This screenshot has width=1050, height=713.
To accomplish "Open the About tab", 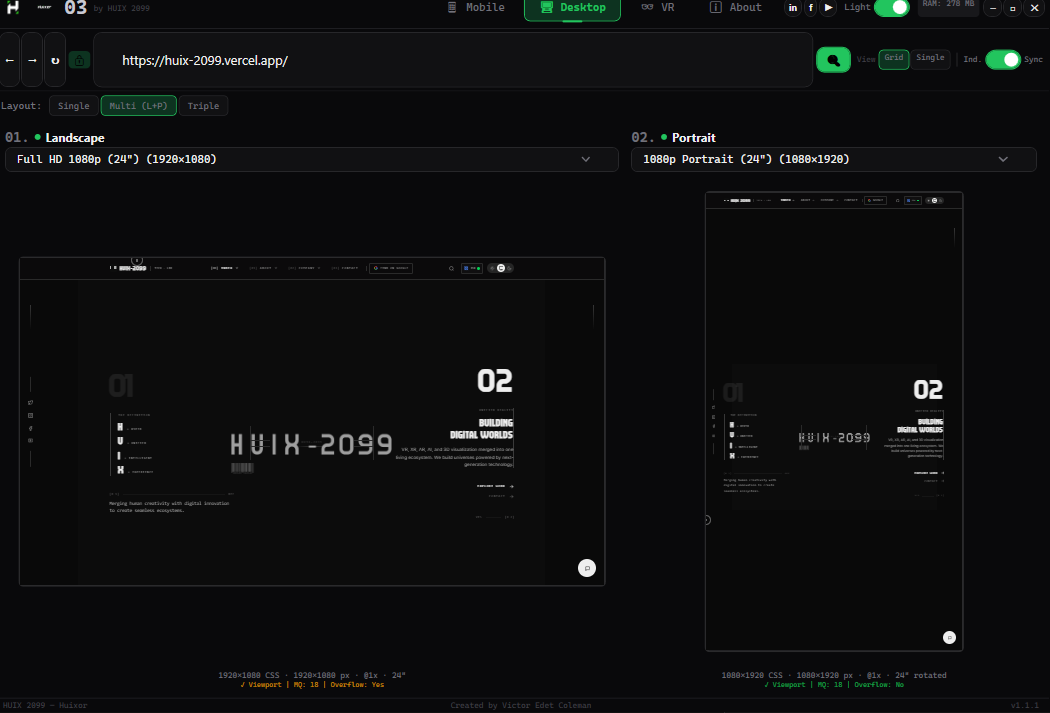I will point(736,8).
